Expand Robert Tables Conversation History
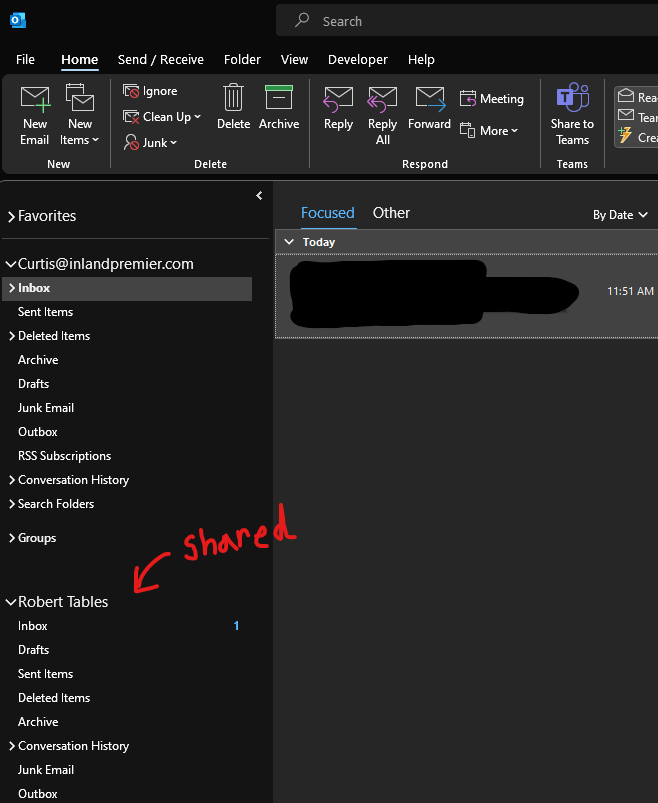Screen dimensions: 658x803 tap(12, 746)
